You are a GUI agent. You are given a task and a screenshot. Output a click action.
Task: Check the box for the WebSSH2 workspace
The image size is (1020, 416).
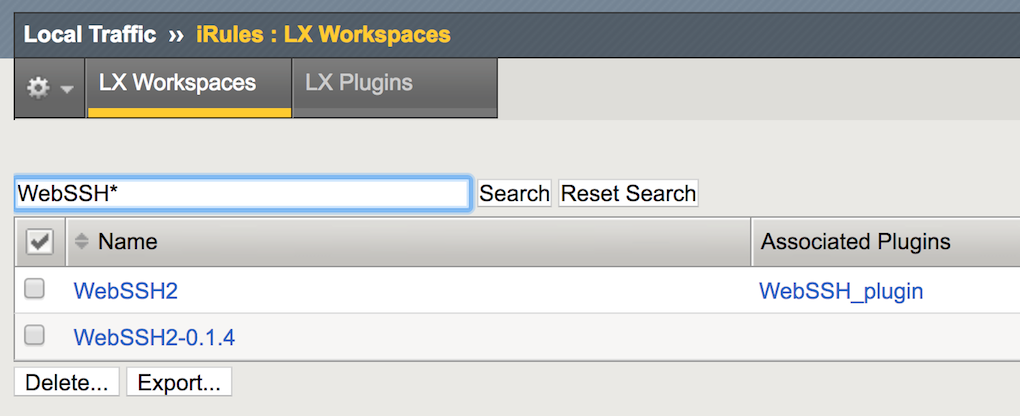tap(35, 289)
